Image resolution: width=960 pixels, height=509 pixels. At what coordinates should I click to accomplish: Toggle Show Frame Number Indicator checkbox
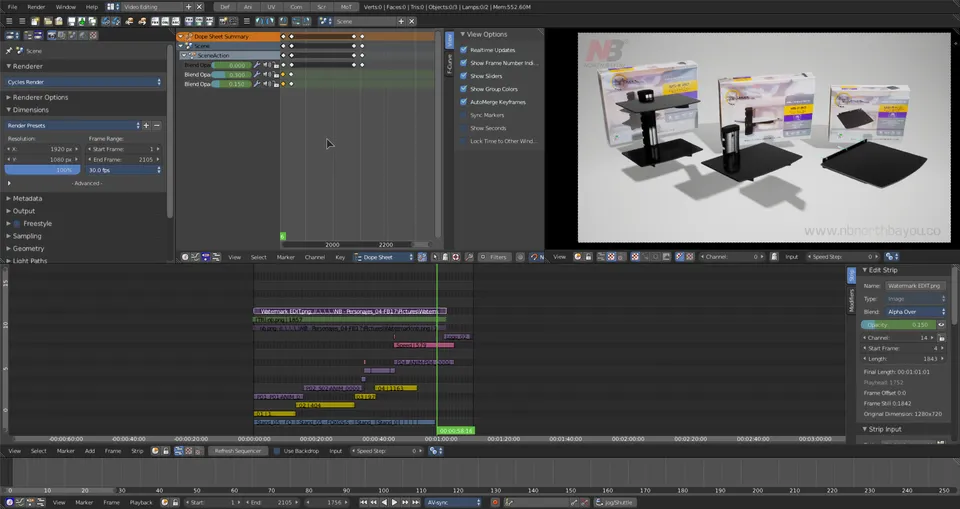pyautogui.click(x=463, y=63)
